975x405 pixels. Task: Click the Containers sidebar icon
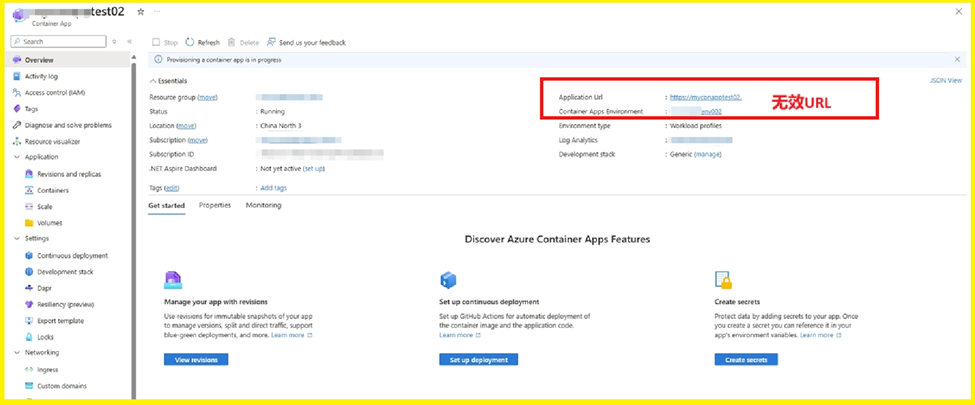tap(28, 190)
